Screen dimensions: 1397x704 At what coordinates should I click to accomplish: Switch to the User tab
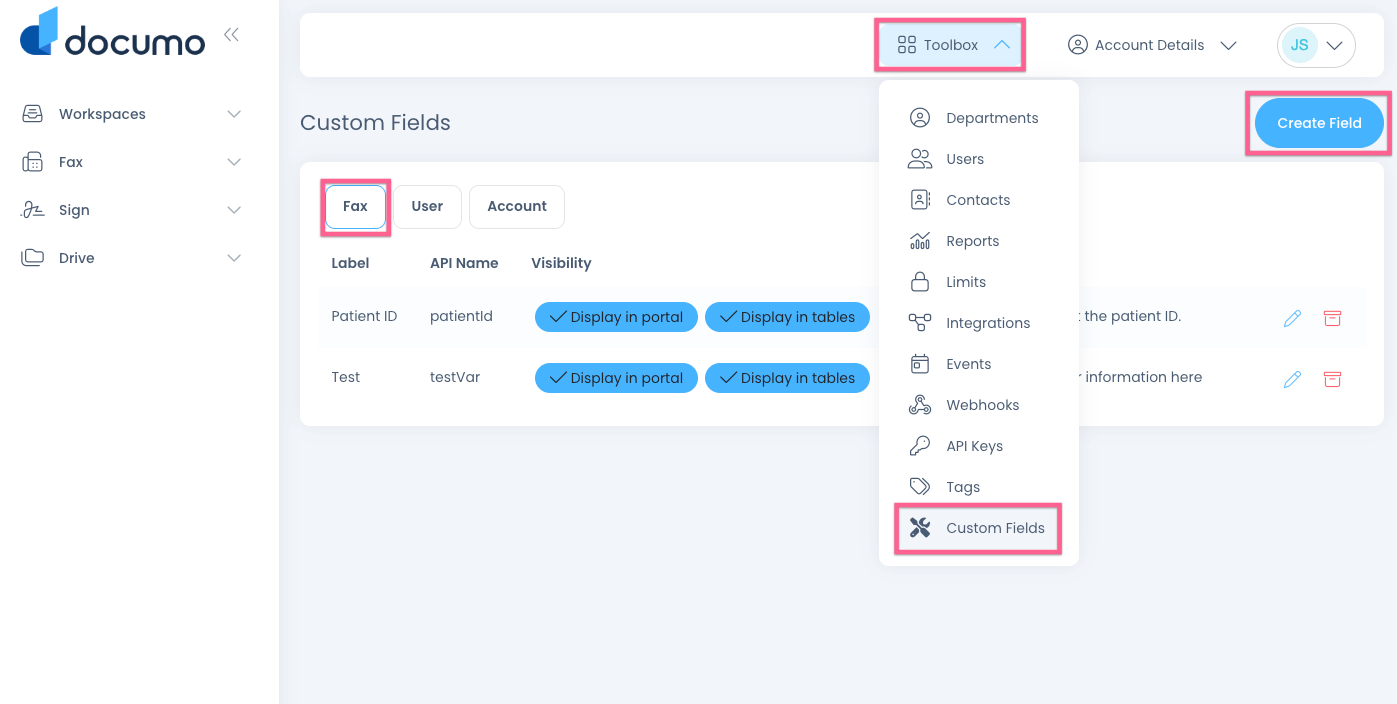(x=427, y=206)
